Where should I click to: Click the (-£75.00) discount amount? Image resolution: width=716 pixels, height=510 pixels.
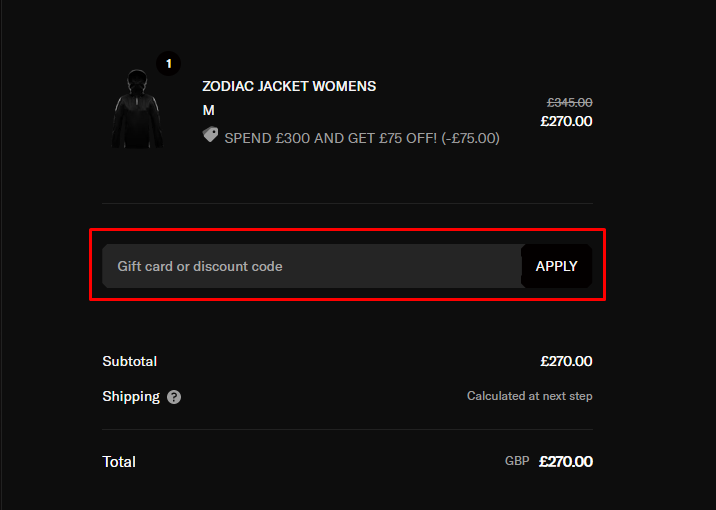(x=474, y=138)
